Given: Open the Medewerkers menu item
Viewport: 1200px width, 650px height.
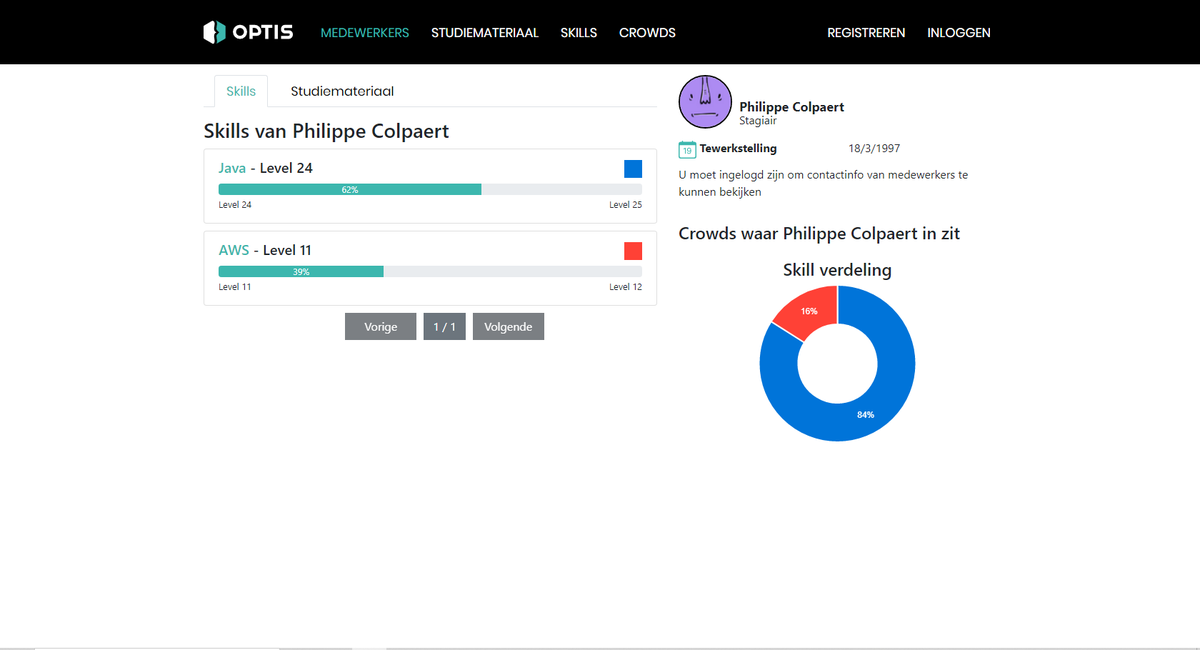Looking at the screenshot, I should click(x=365, y=33).
